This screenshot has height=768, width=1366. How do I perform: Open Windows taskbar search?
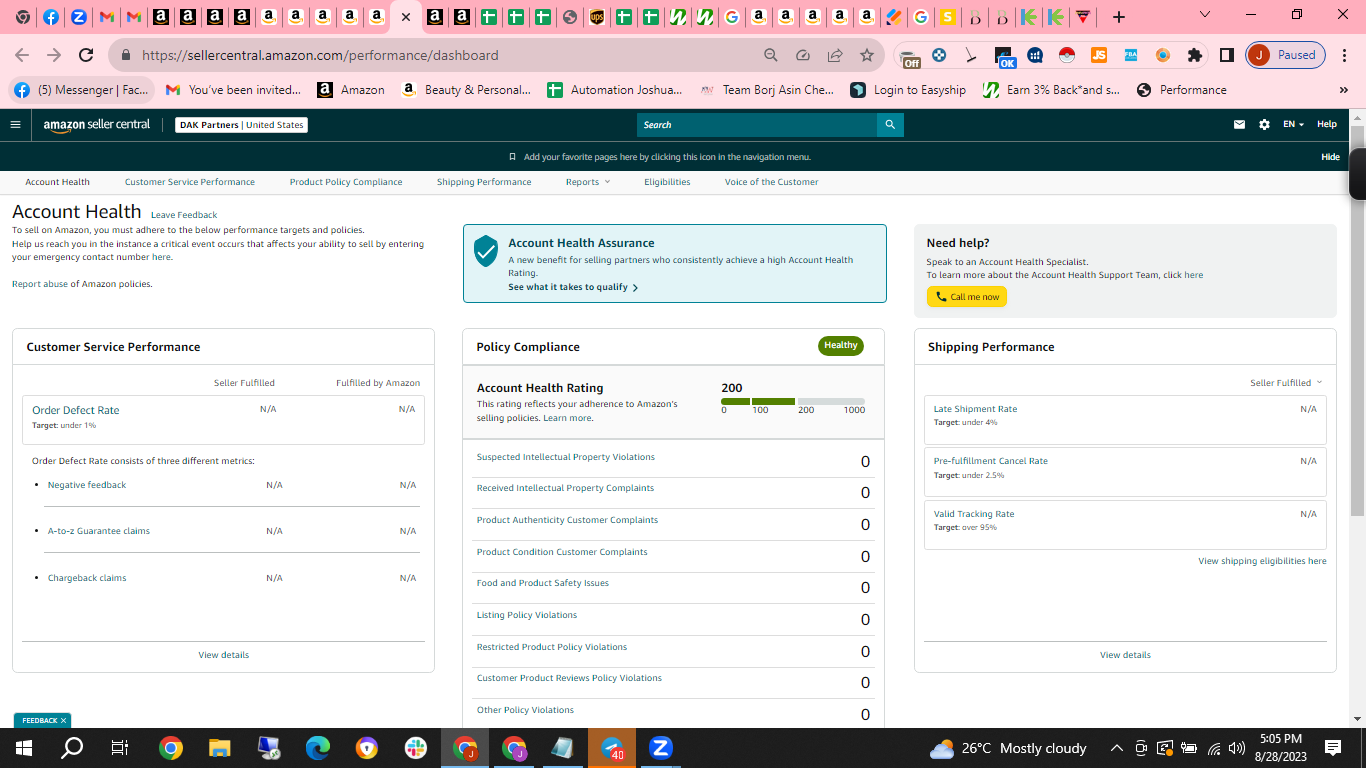coord(72,748)
